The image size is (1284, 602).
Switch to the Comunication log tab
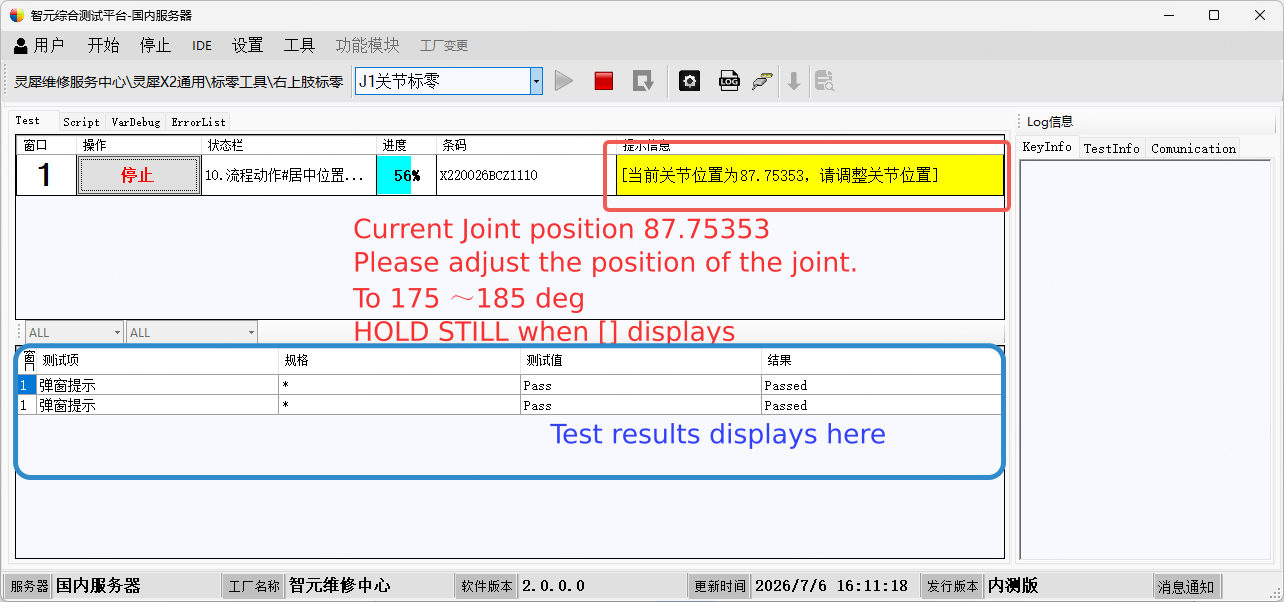tap(1193, 148)
